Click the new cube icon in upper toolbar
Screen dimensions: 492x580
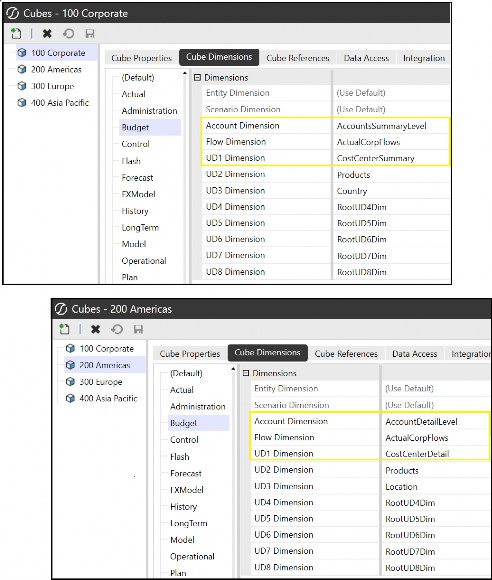point(16,34)
